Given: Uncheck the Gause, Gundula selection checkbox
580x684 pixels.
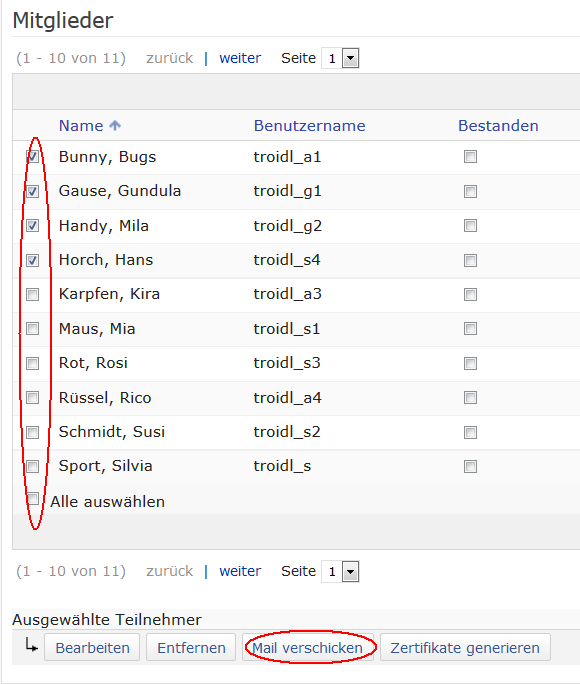Looking at the screenshot, I should (x=33, y=191).
